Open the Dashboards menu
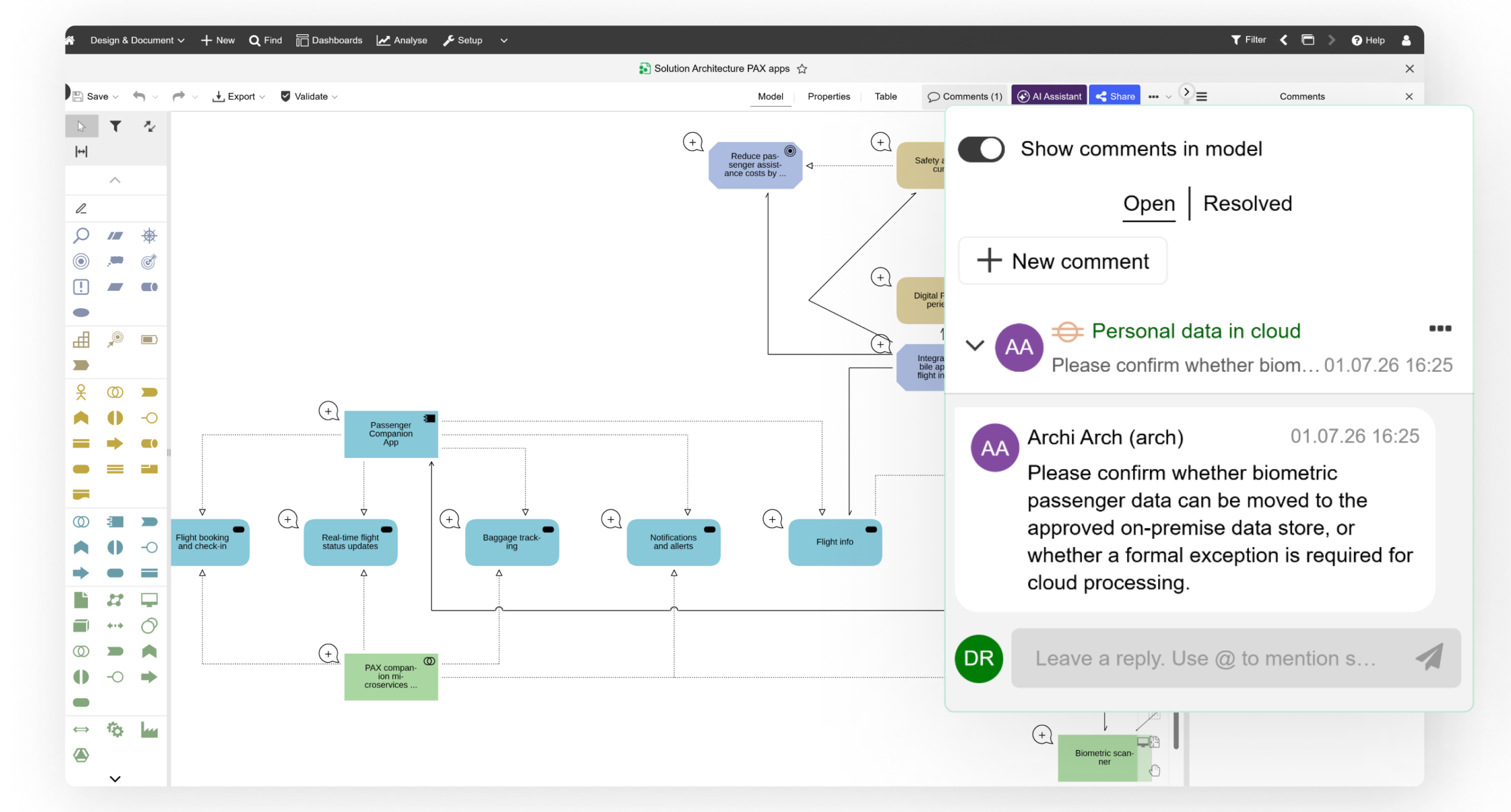1511x812 pixels. (329, 40)
